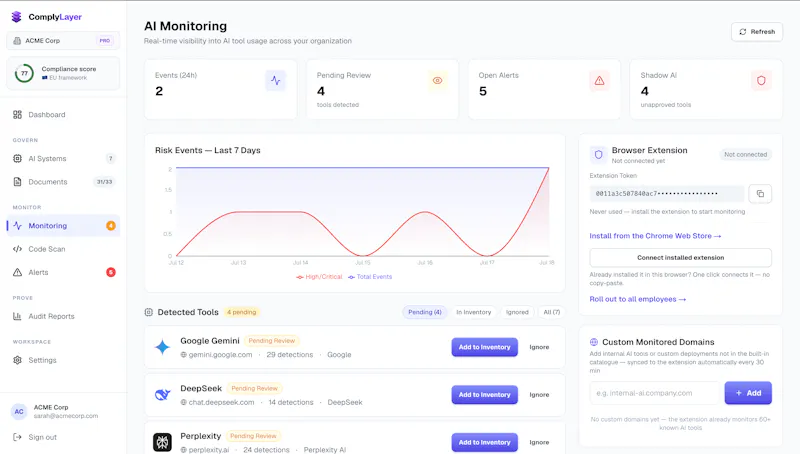Show the All (7) tab
Viewport: 800px width, 454px height.
(552, 312)
